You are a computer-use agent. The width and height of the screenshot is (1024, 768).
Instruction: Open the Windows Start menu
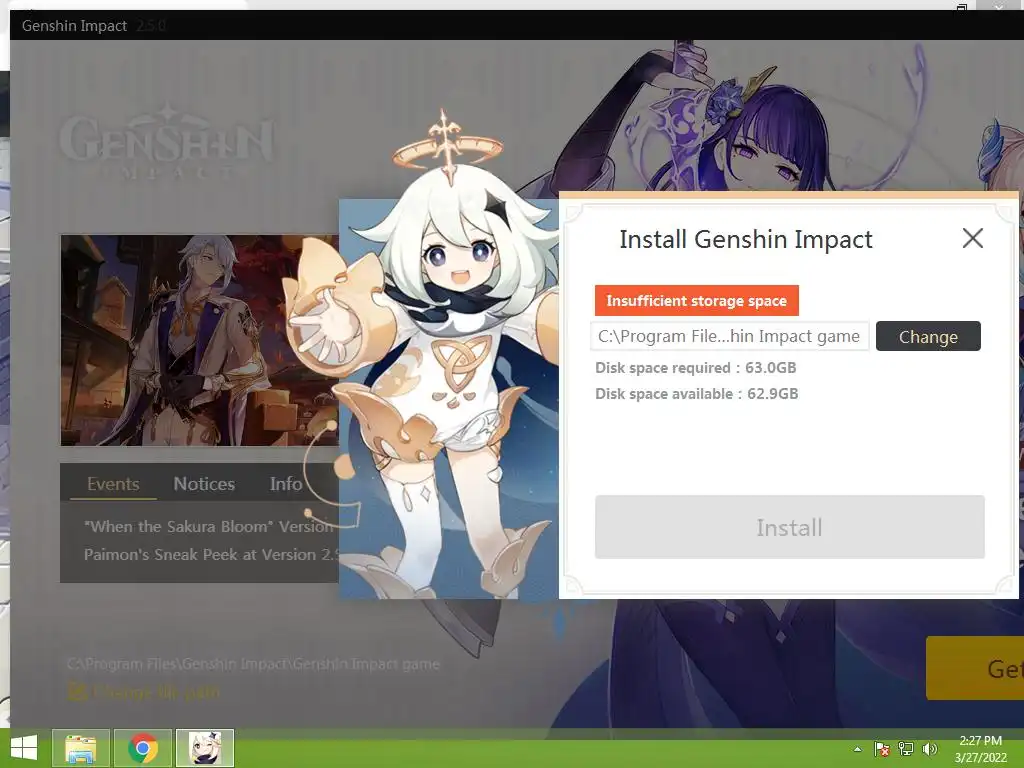point(24,748)
